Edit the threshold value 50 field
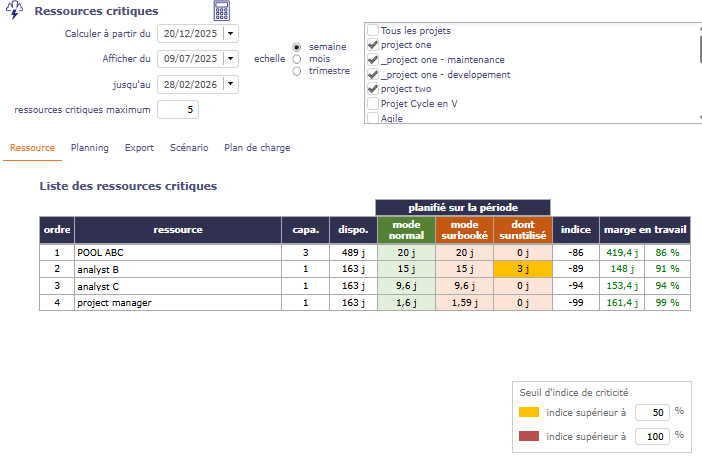The height and width of the screenshot is (468, 702). 651,412
